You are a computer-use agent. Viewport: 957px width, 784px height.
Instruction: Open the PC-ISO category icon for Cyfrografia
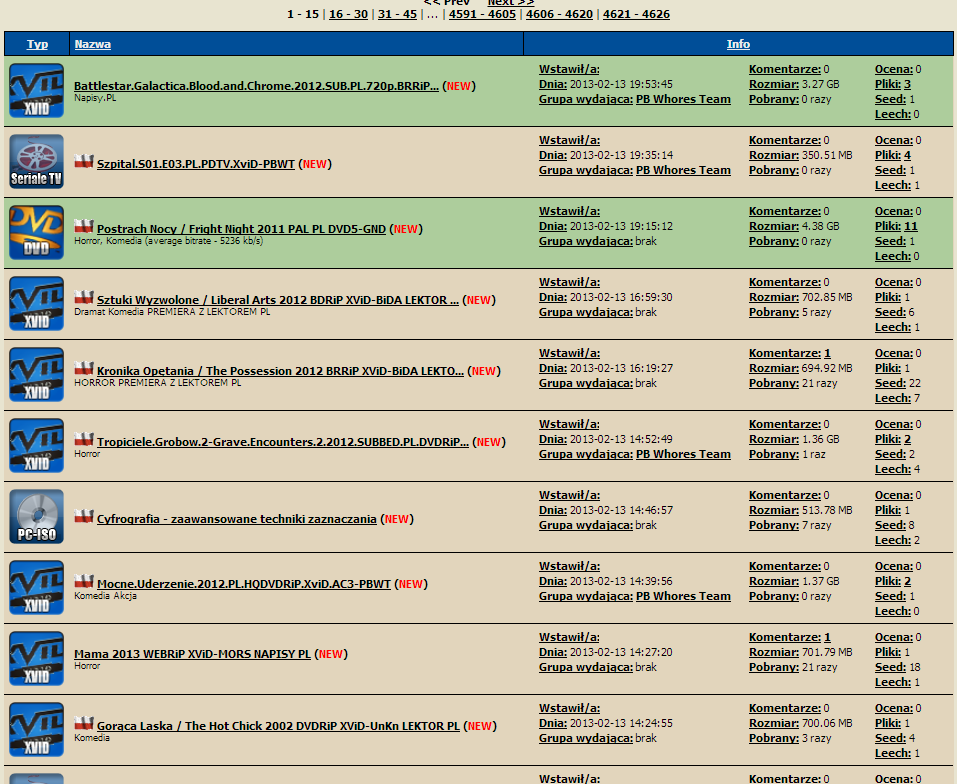coord(37,516)
